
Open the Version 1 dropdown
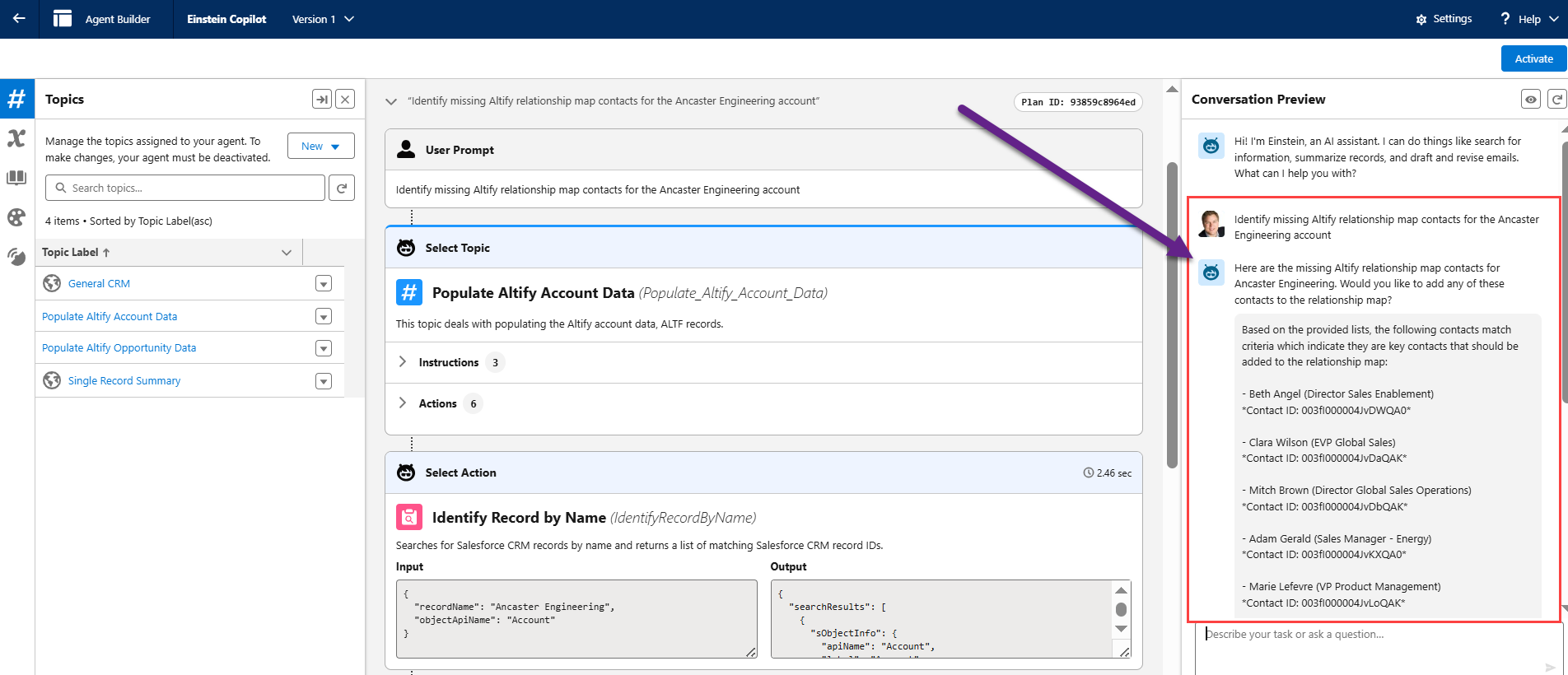point(323,19)
